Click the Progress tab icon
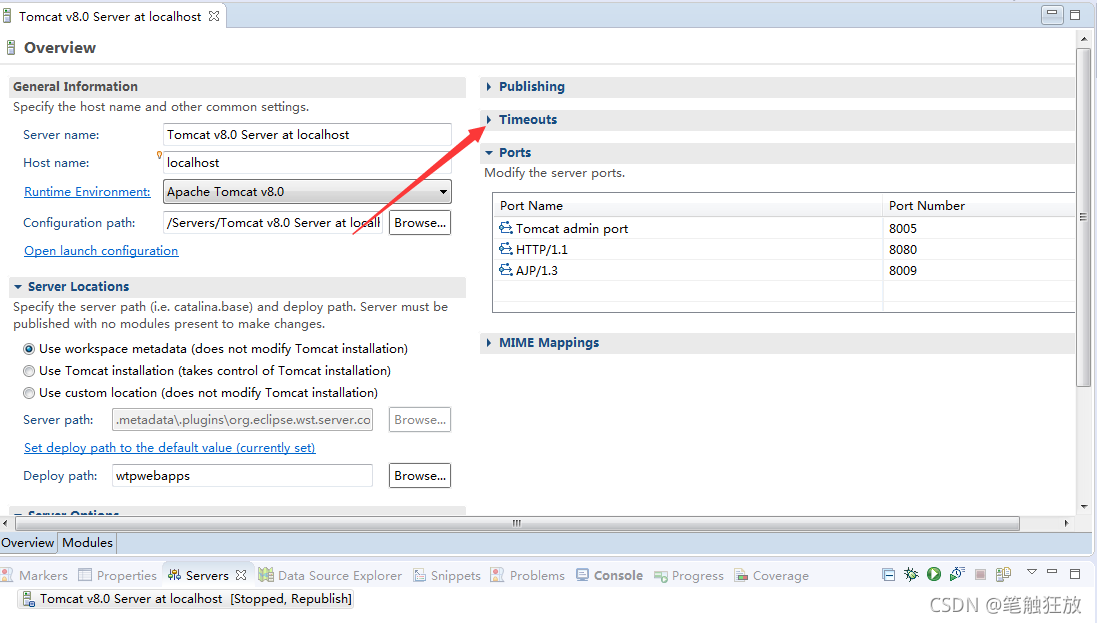This screenshot has width=1097, height=623. pyautogui.click(x=660, y=575)
